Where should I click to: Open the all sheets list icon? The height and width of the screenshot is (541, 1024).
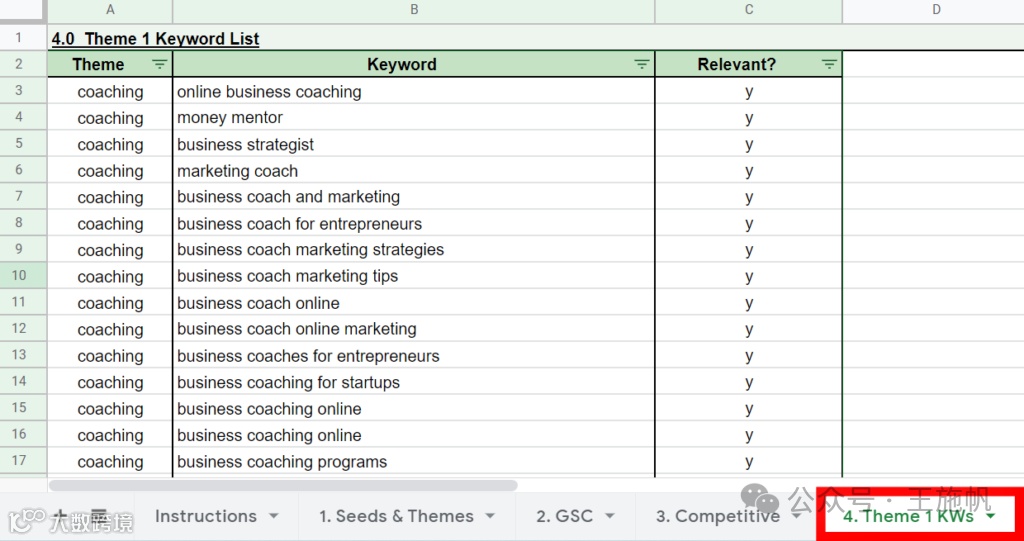click(99, 516)
